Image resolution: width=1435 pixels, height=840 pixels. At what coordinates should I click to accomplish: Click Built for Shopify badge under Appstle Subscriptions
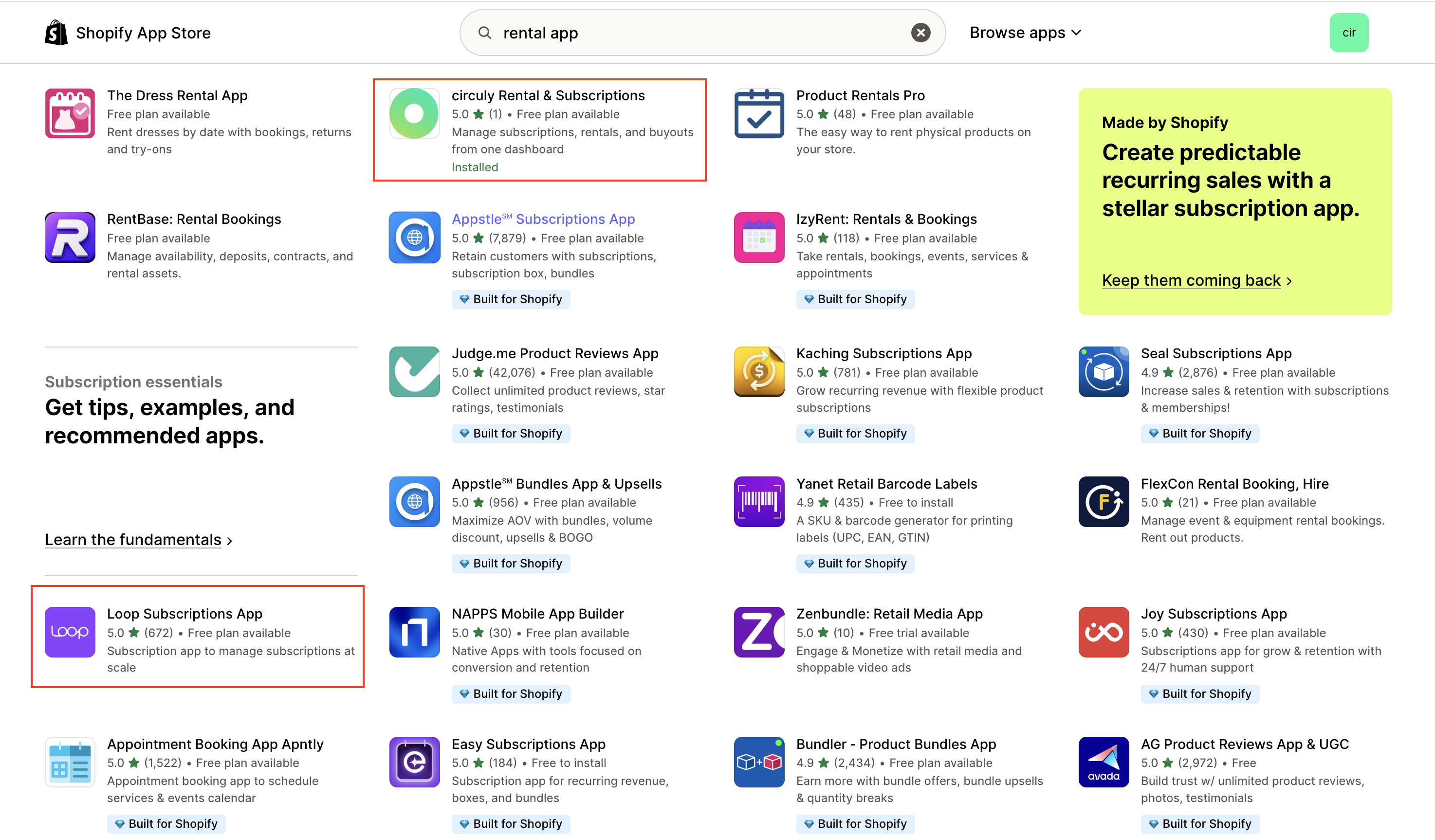pos(511,299)
